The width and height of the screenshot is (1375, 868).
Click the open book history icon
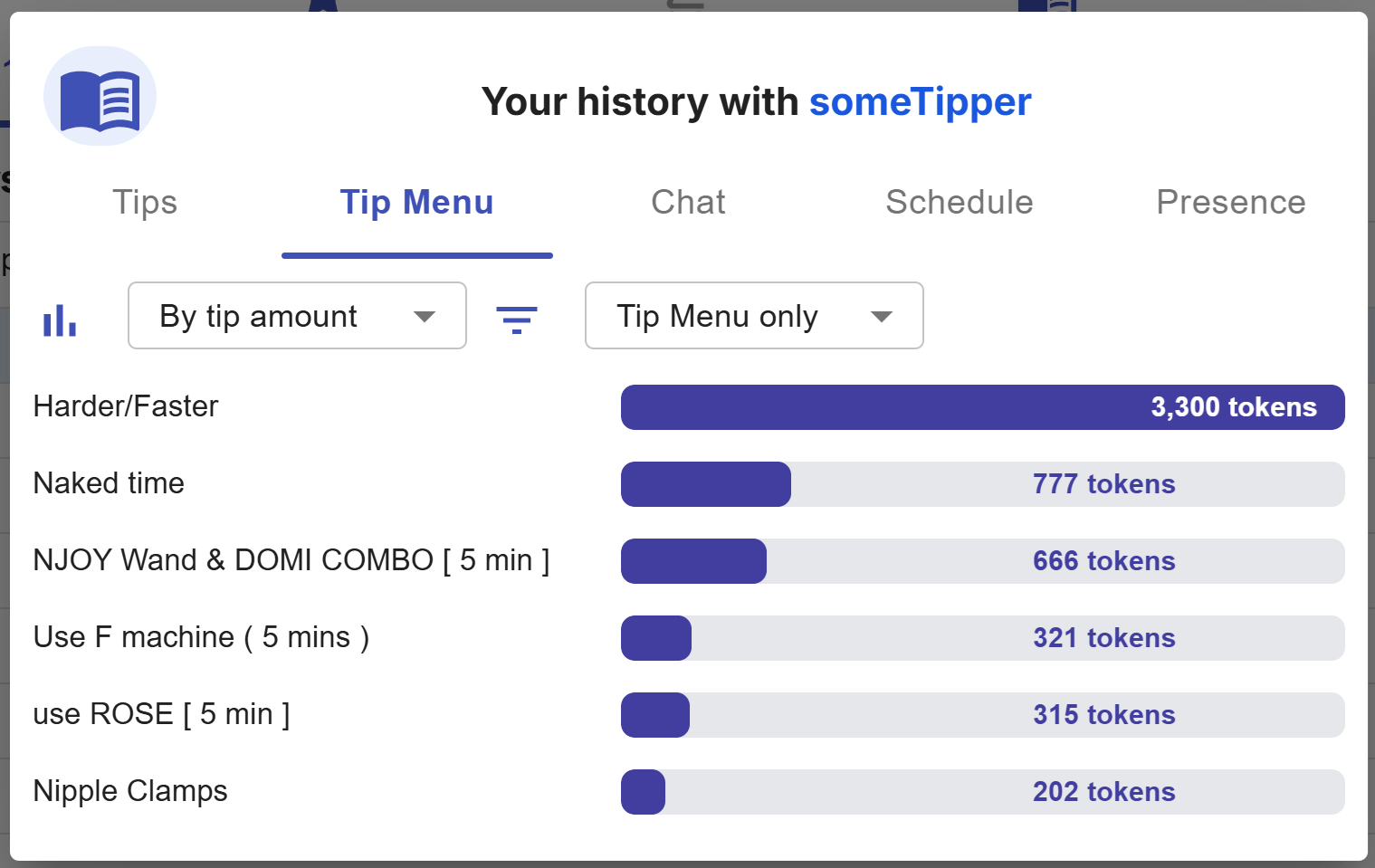(100, 96)
